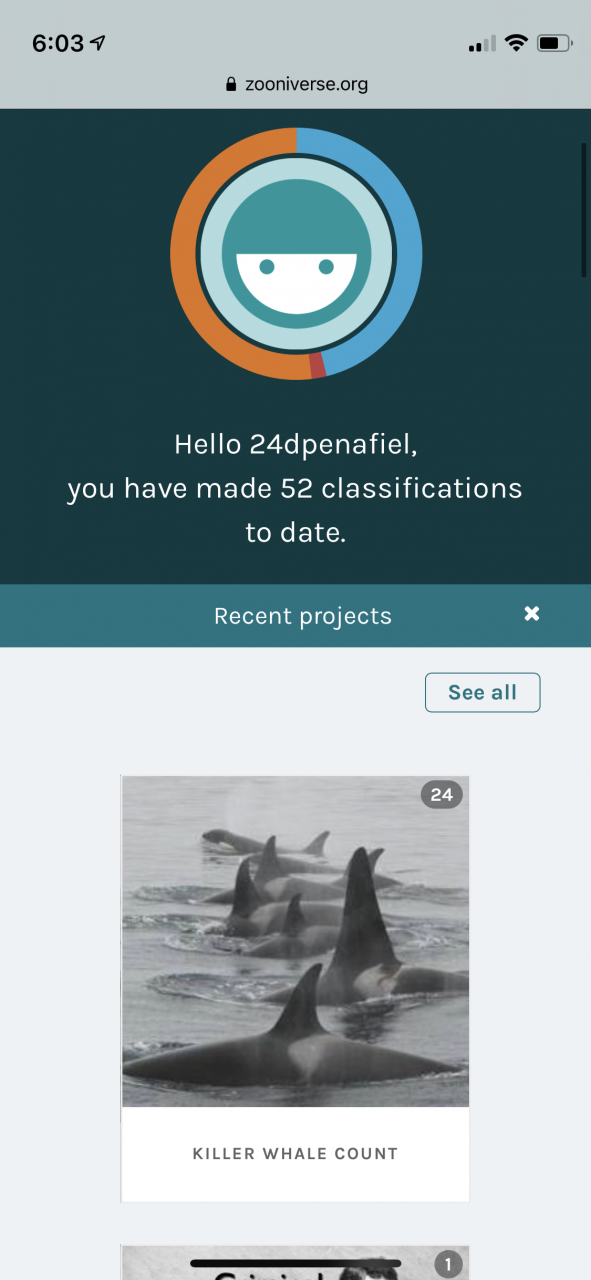Tap the small red ring segment
Image resolution: width=591 pixels, height=1280 pixels.
pyautogui.click(x=317, y=365)
